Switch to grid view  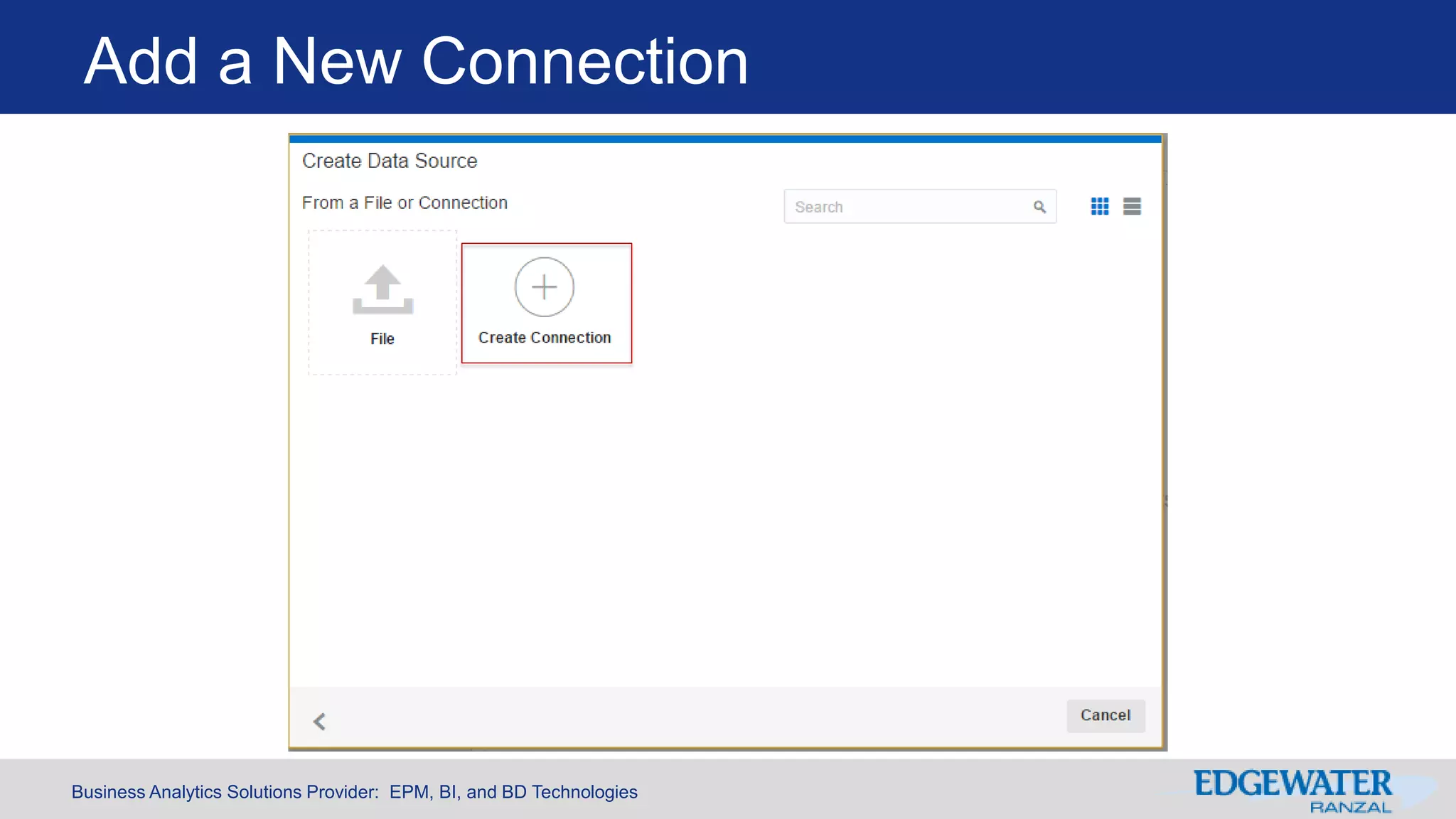click(x=1100, y=206)
